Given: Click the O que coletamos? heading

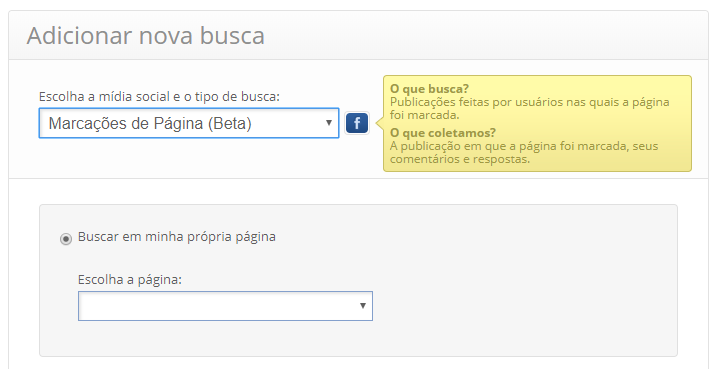Looking at the screenshot, I should tap(443, 133).
